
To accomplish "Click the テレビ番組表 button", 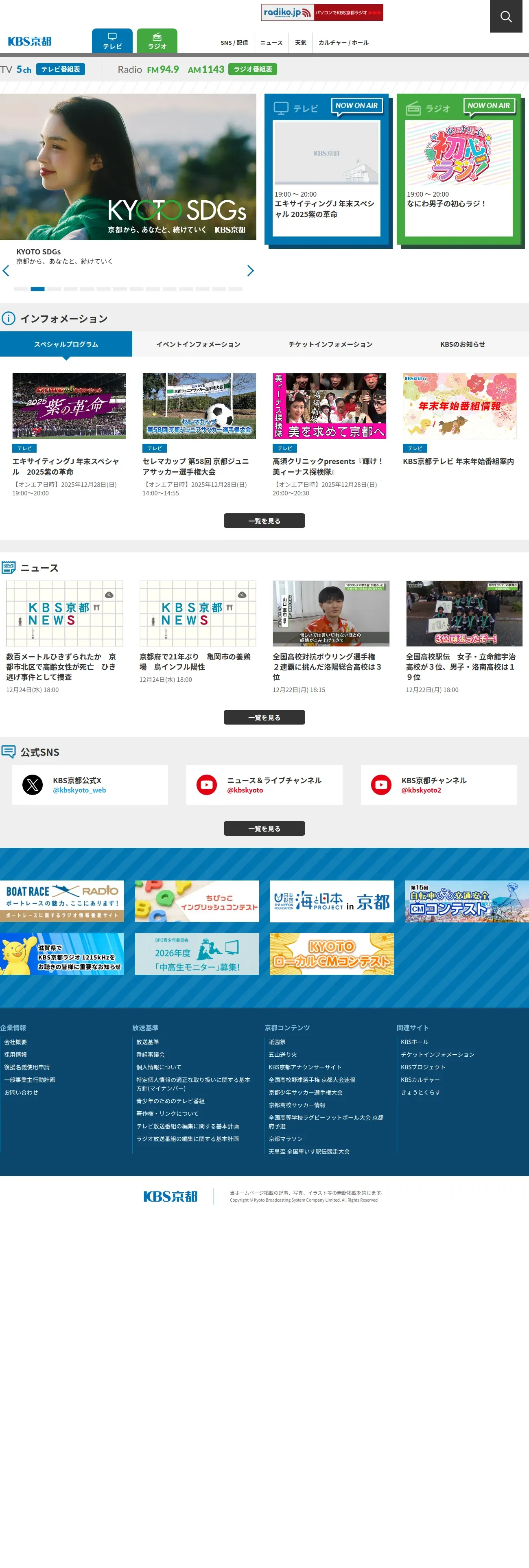I will tap(60, 69).
